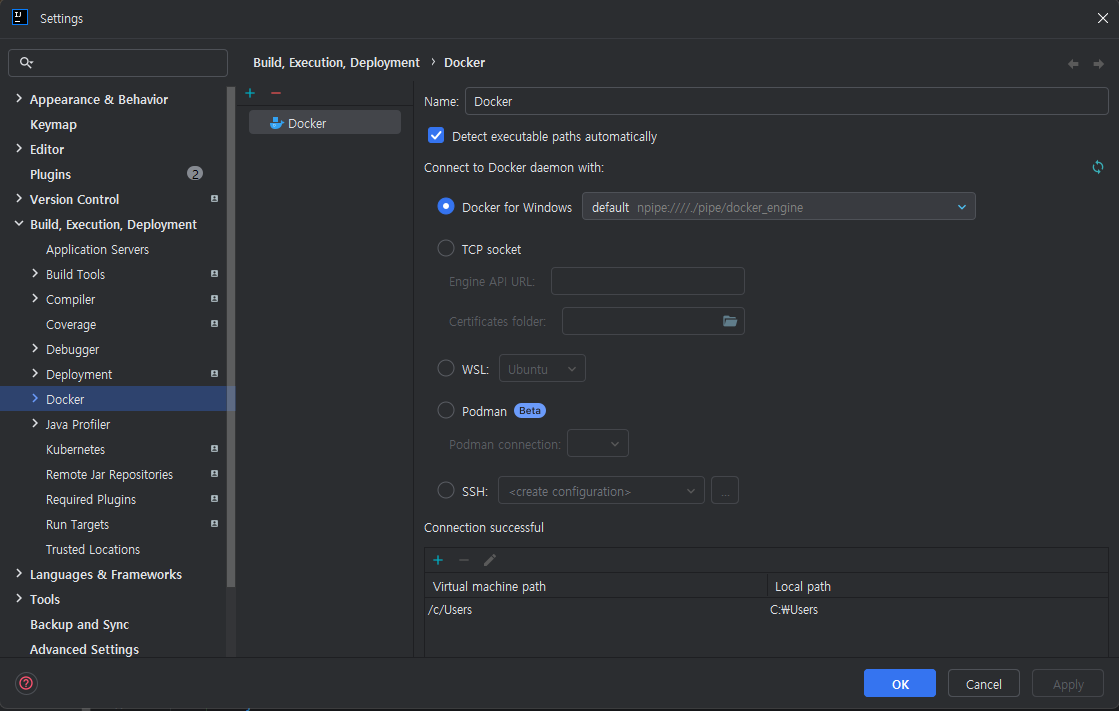The height and width of the screenshot is (711, 1119).
Task: Click project-level icon next to Version Control
Action: (214, 199)
